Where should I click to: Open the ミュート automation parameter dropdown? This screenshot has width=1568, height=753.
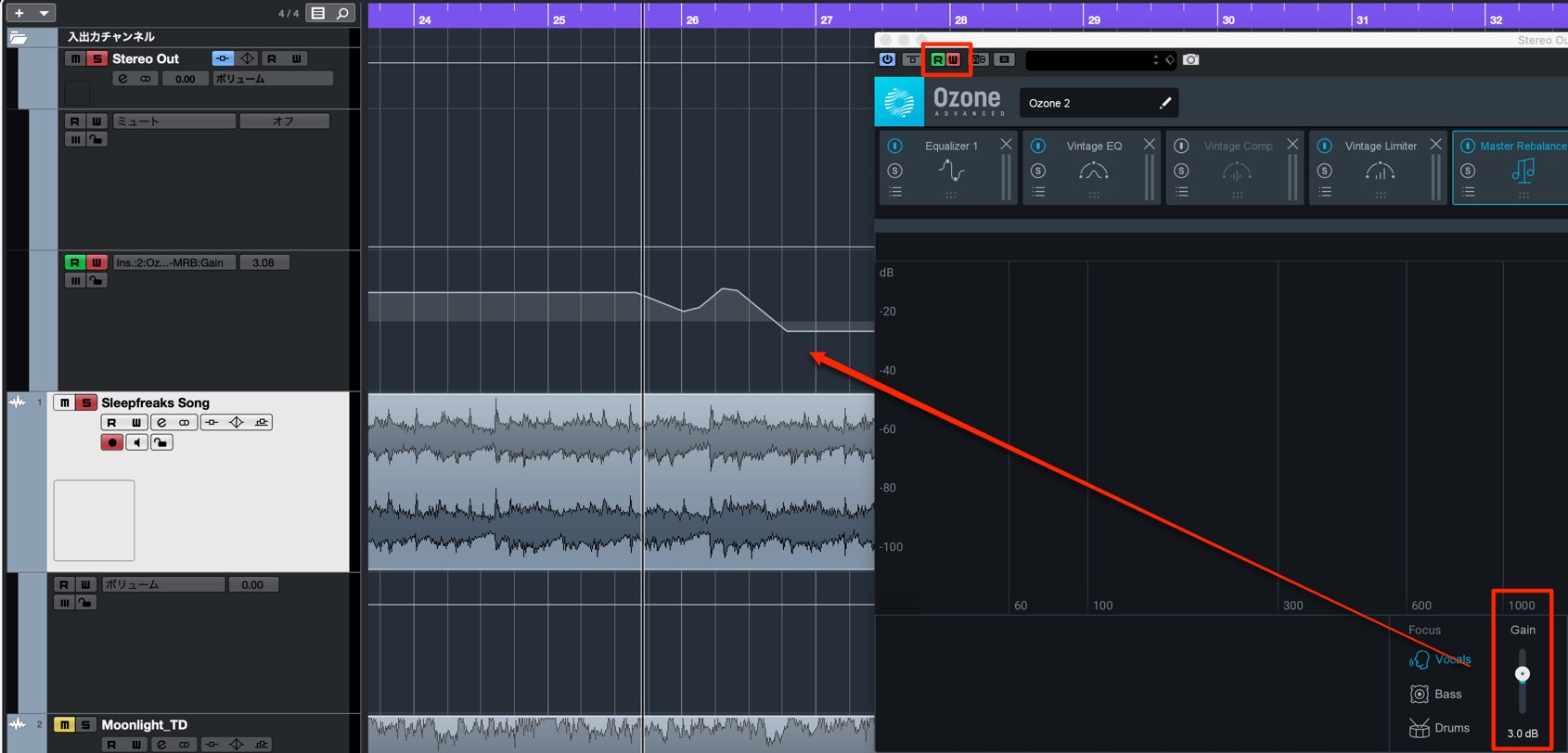click(174, 121)
